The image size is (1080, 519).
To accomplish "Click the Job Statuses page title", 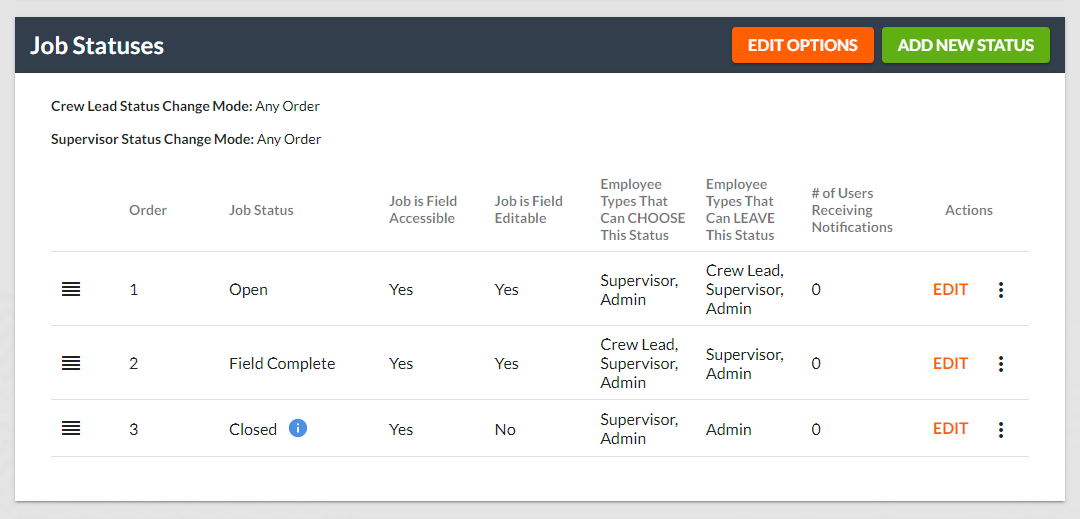I will point(97,45).
